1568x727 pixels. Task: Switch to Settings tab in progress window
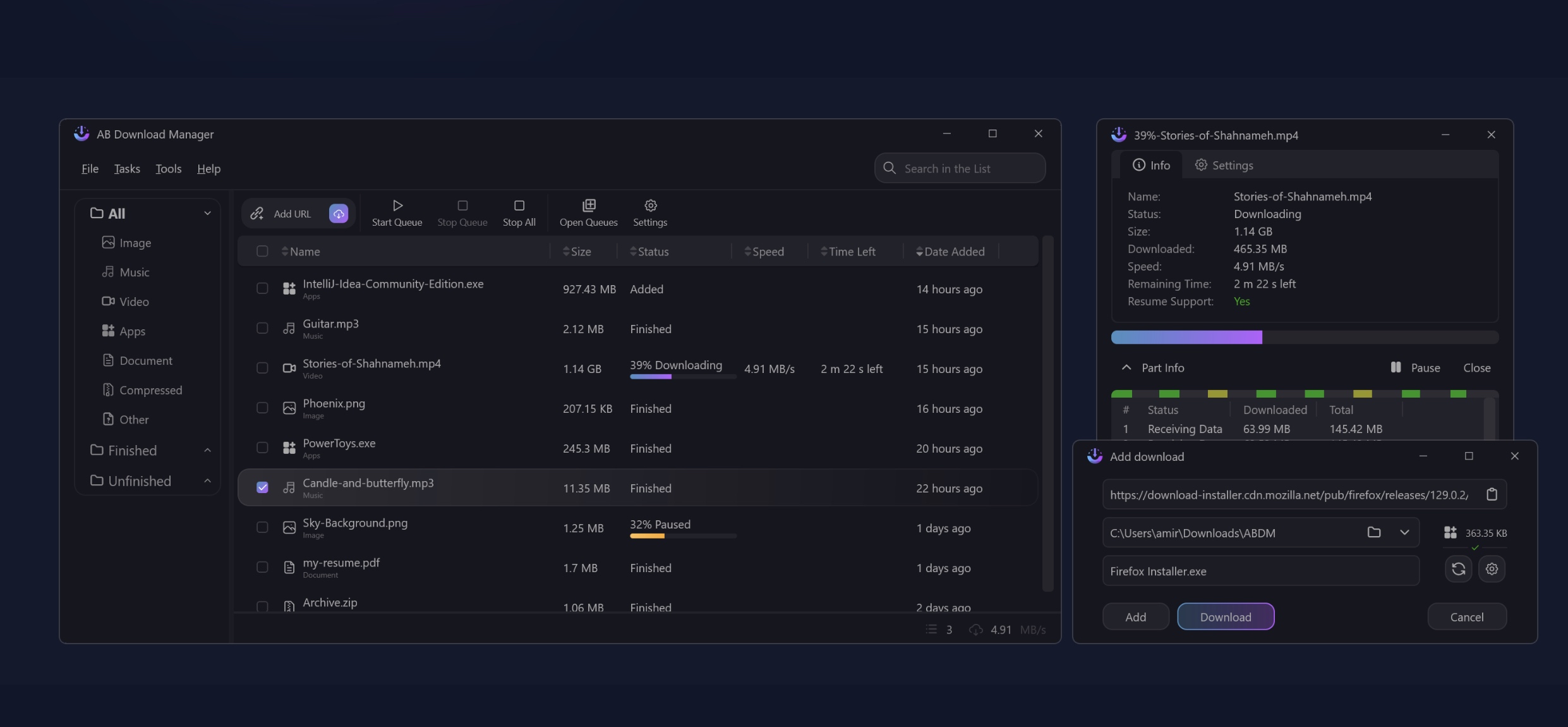[x=1224, y=165]
